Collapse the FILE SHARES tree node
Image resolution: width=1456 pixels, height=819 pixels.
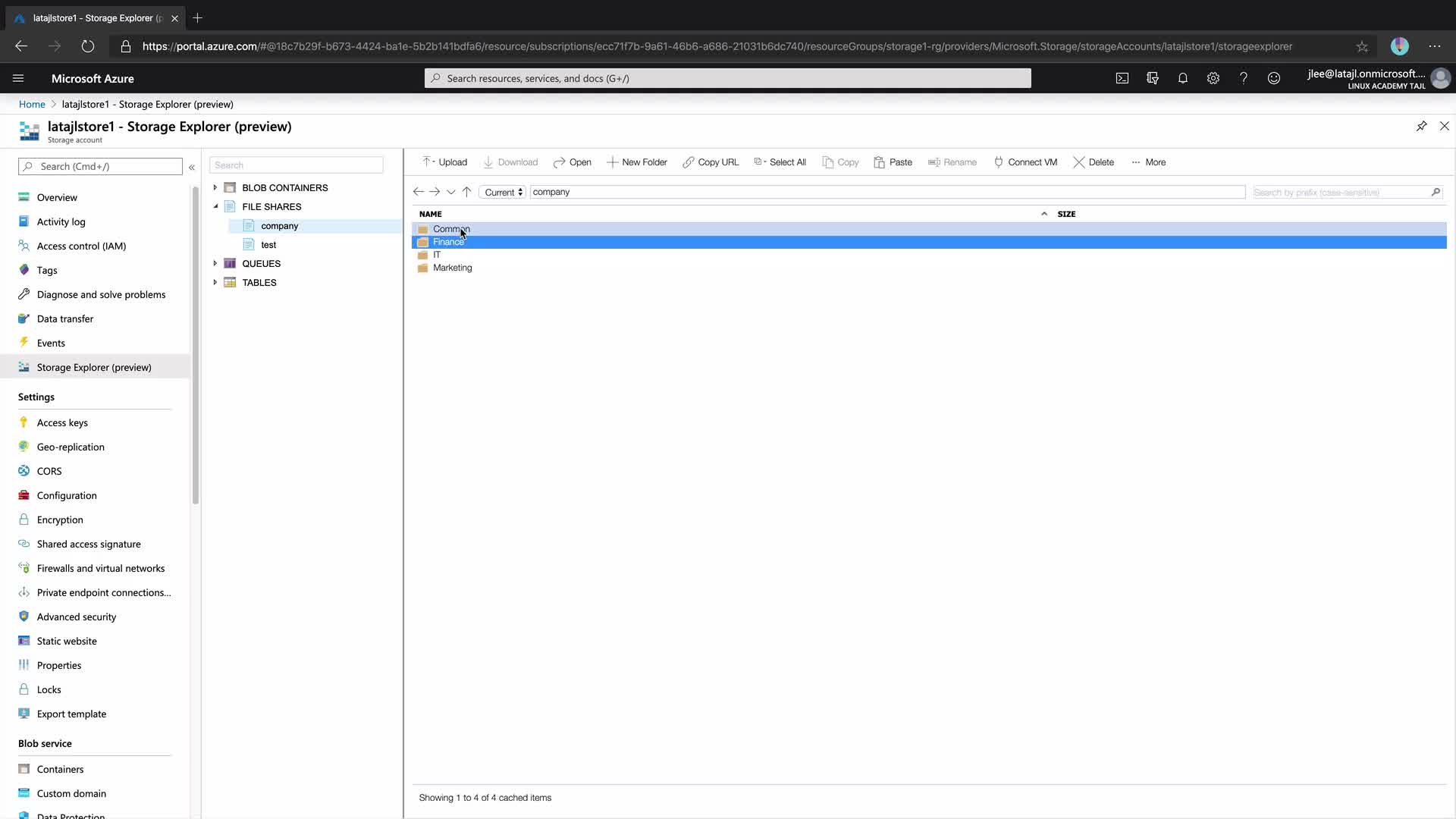(215, 206)
